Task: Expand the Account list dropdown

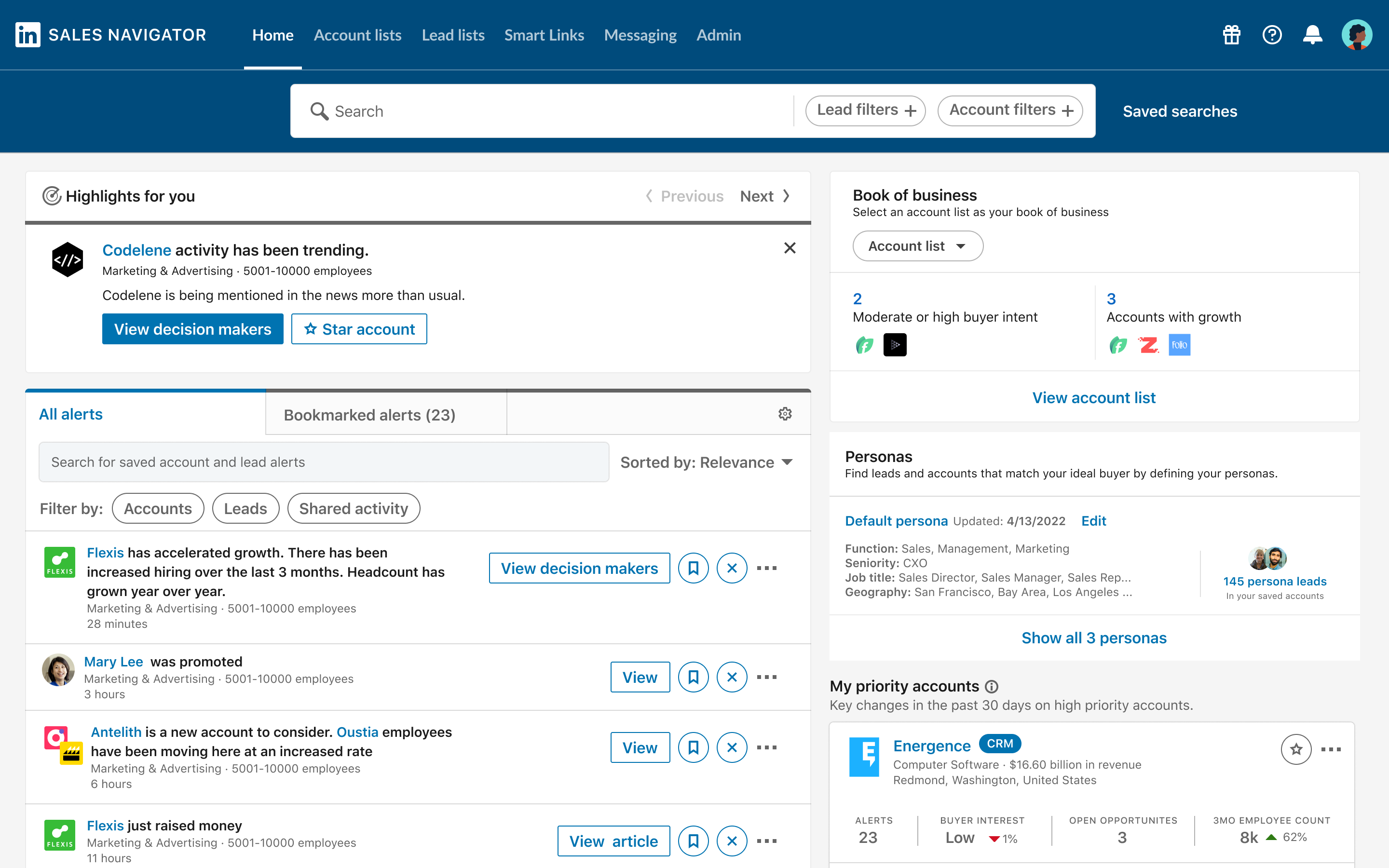Action: pyautogui.click(x=918, y=246)
